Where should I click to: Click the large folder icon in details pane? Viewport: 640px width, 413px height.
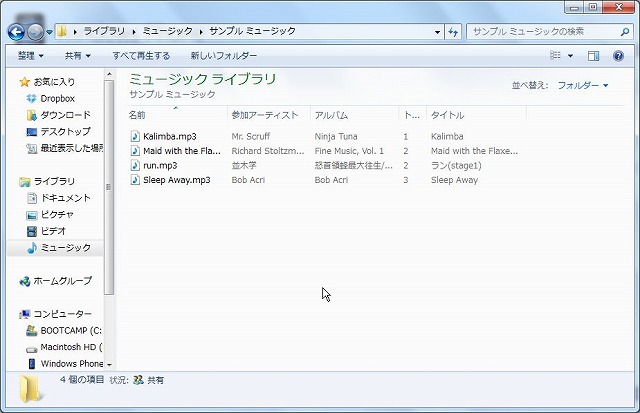(30, 389)
